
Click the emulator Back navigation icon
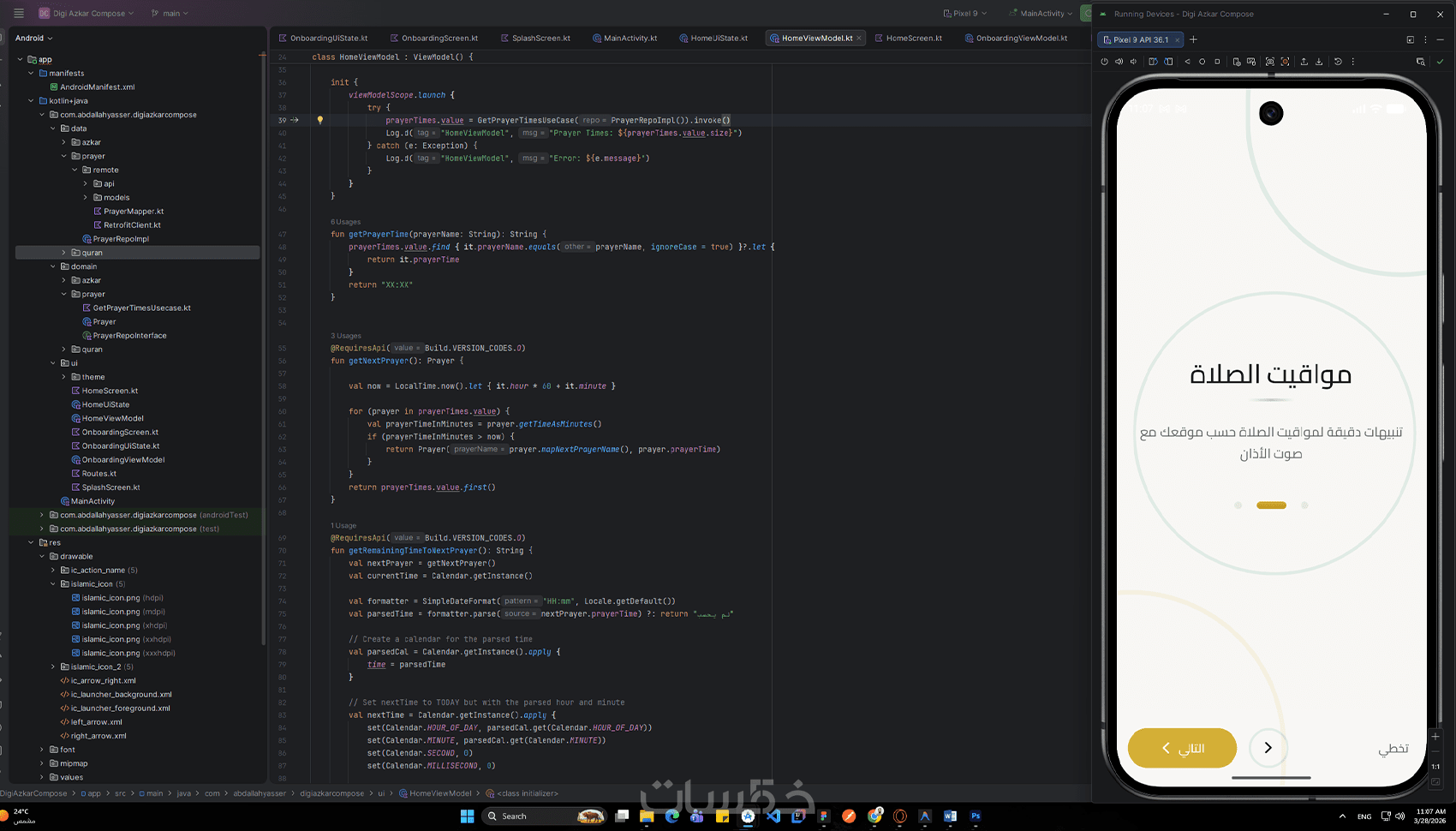point(1187,62)
